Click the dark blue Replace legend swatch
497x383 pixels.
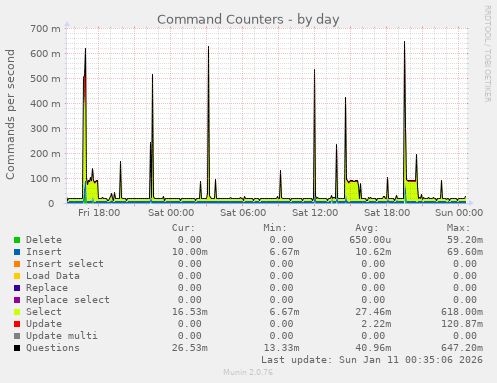[17, 288]
